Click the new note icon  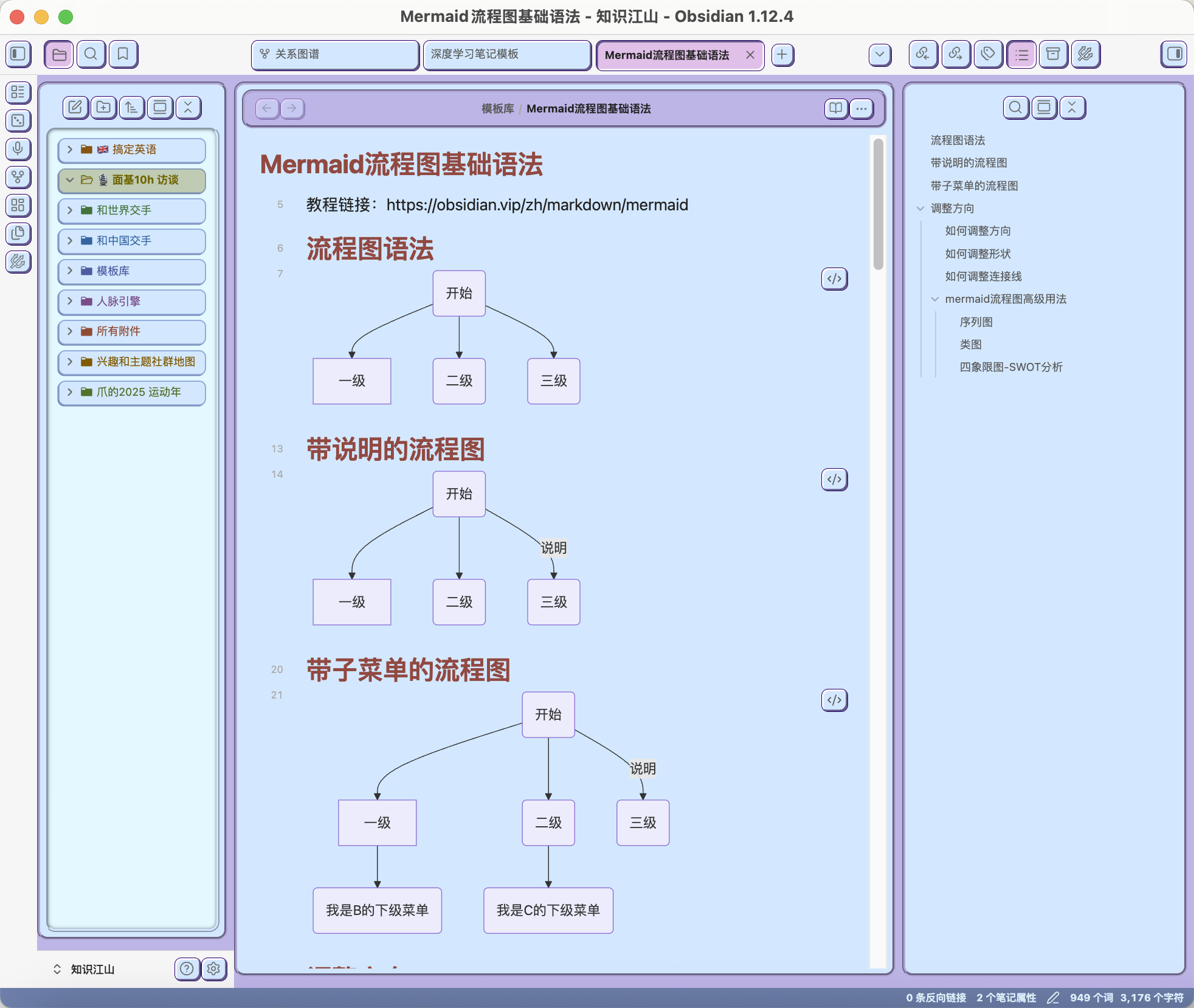click(x=75, y=108)
